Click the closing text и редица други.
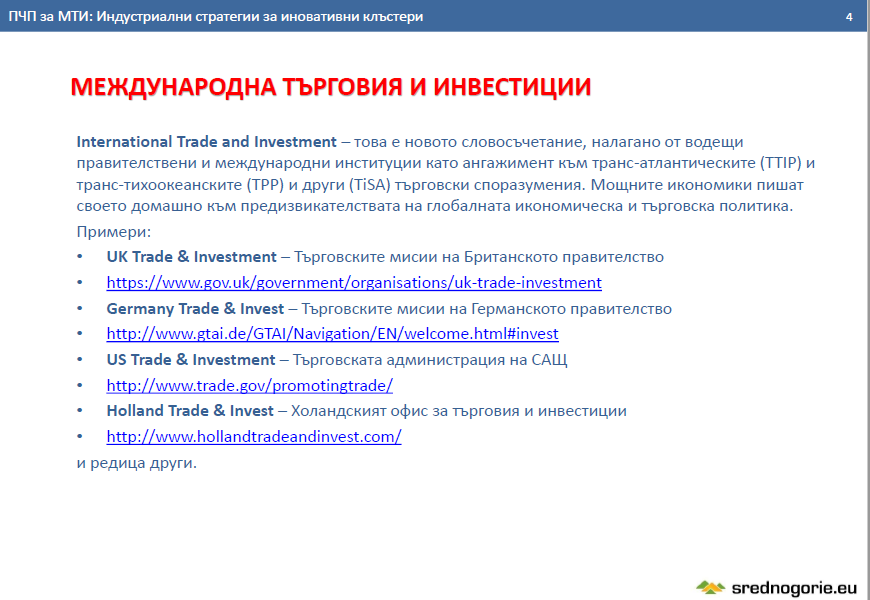The image size is (870, 600). pos(137,462)
